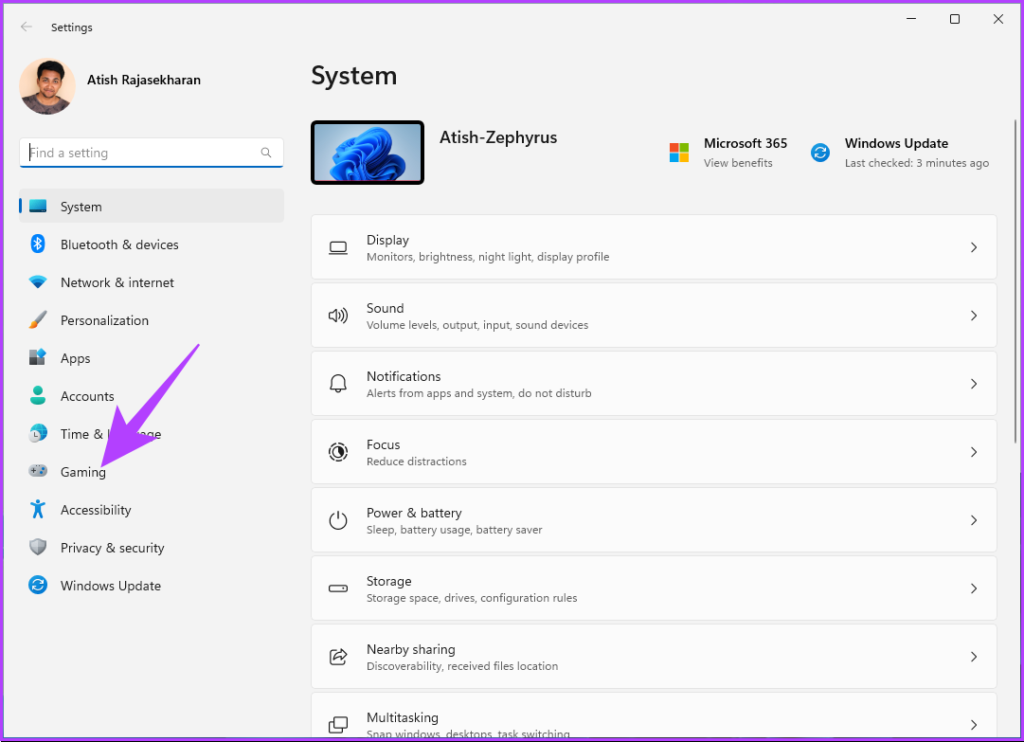Open Focus settings chevron
Screen dimensions: 1024x742
coord(973,452)
